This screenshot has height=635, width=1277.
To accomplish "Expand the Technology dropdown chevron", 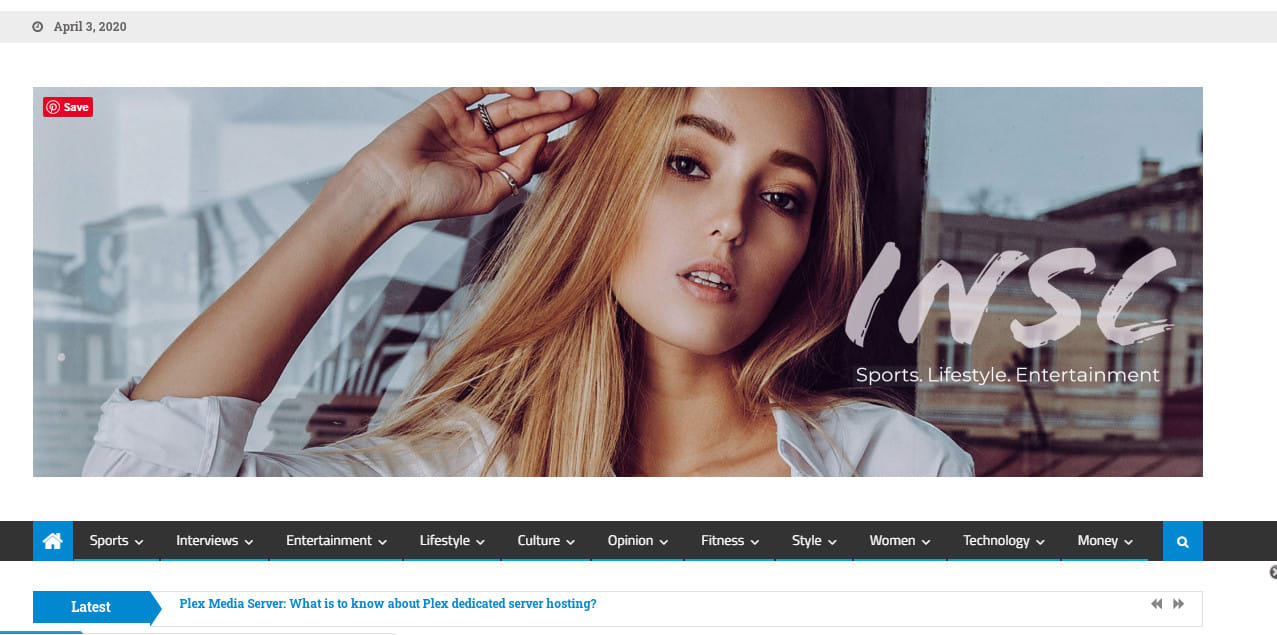I will click(1040, 542).
